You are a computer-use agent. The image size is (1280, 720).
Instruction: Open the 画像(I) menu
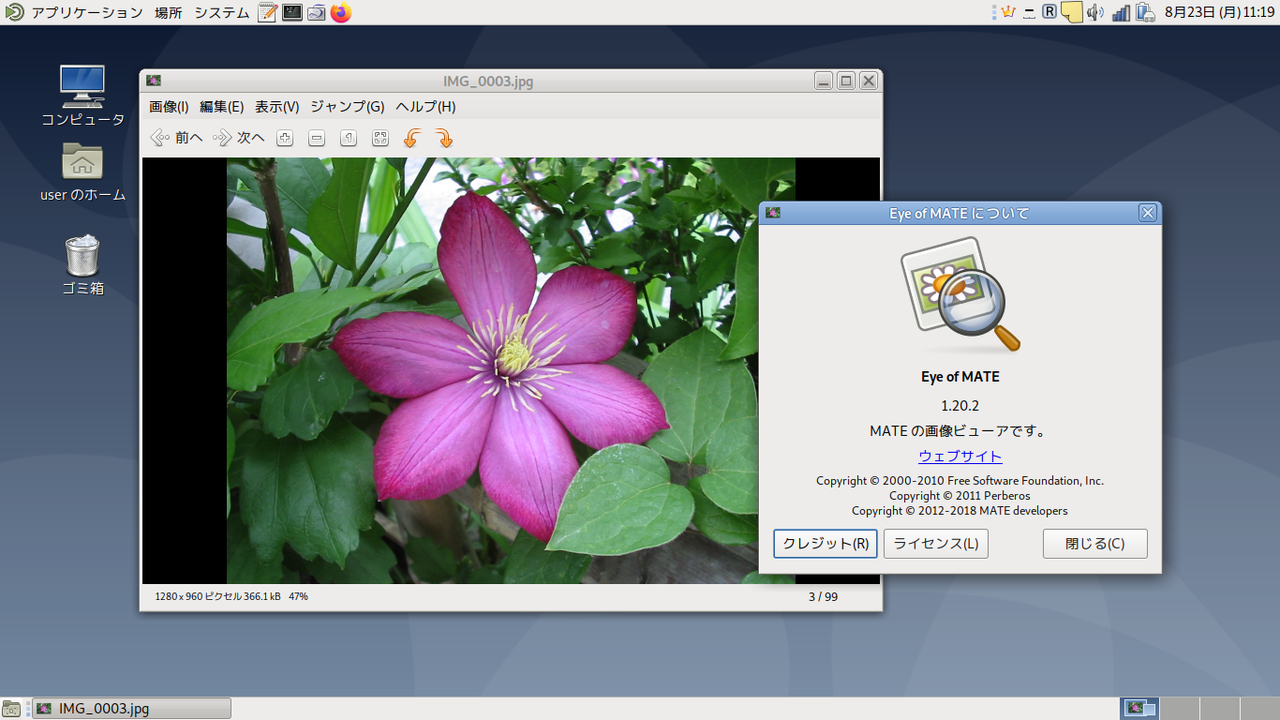point(169,107)
